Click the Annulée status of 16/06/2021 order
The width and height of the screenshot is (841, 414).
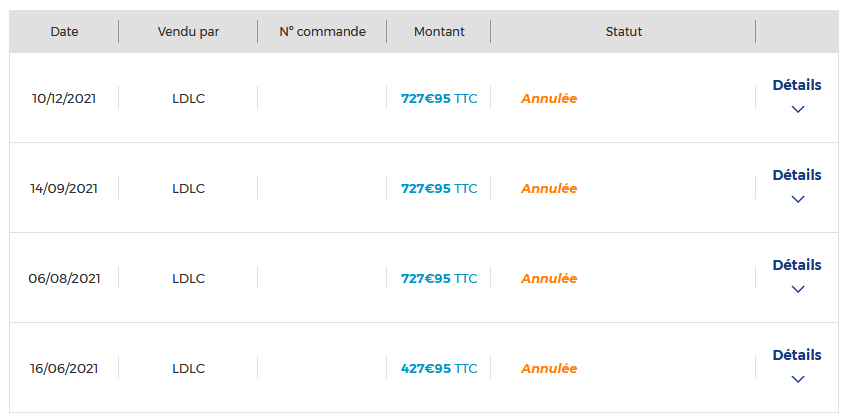click(x=549, y=369)
